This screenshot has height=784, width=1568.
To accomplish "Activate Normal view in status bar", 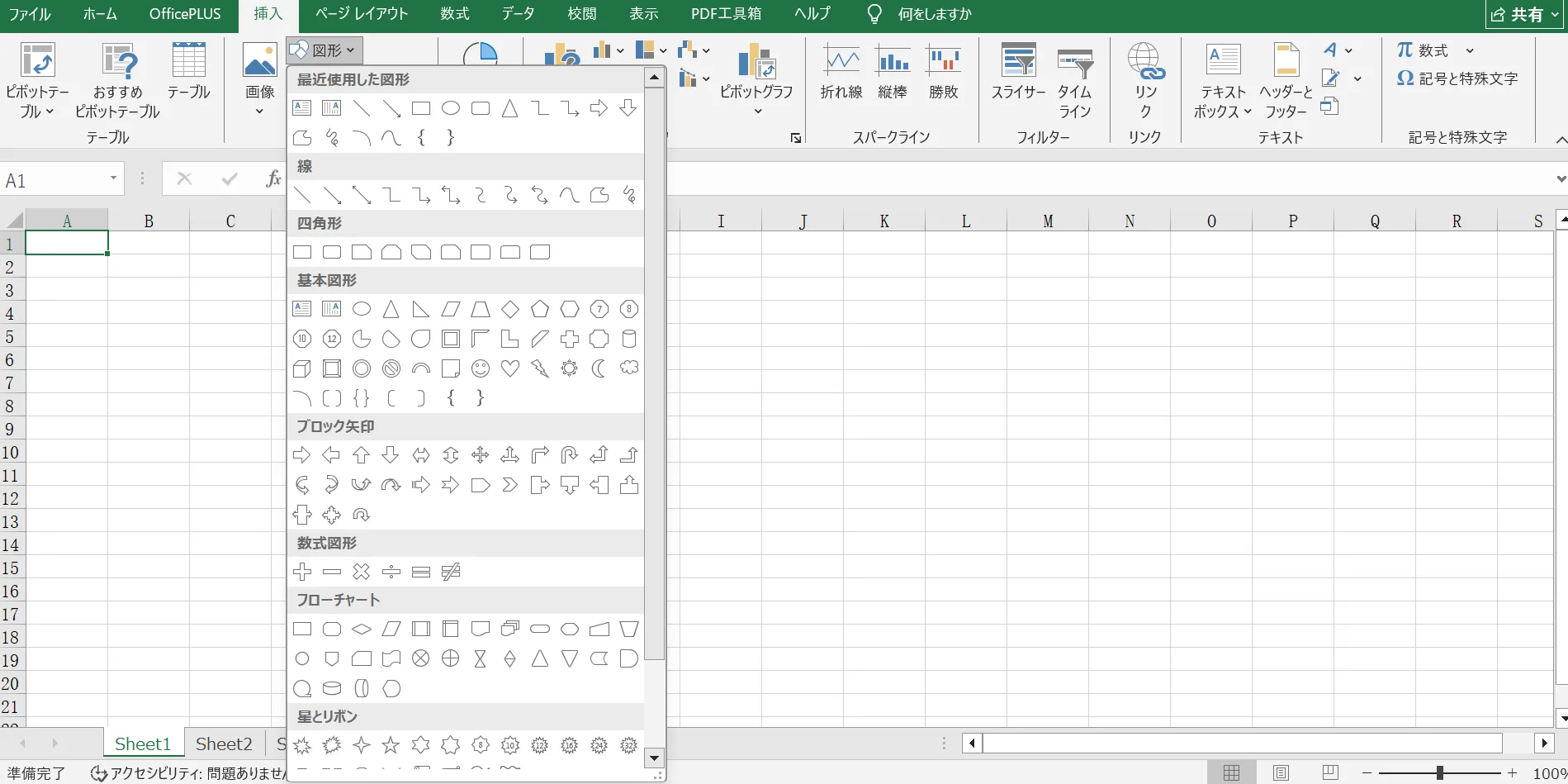I will click(x=1231, y=773).
